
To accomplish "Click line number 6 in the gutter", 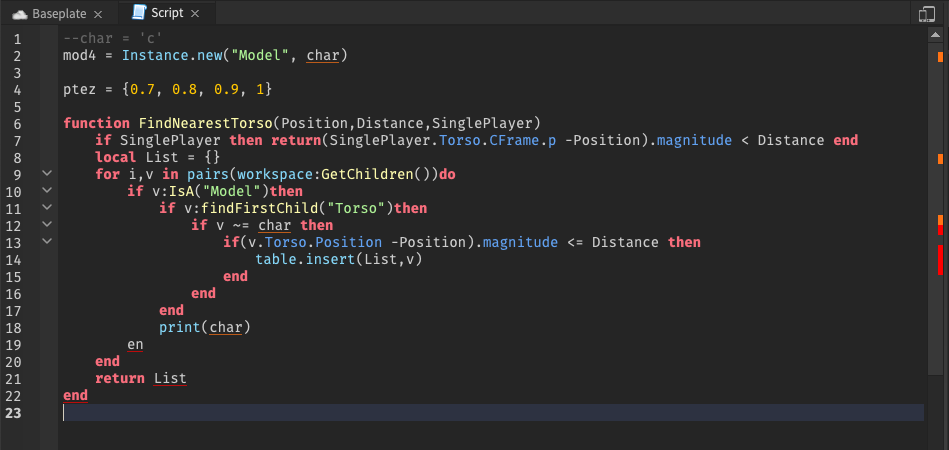I will 17,125.
